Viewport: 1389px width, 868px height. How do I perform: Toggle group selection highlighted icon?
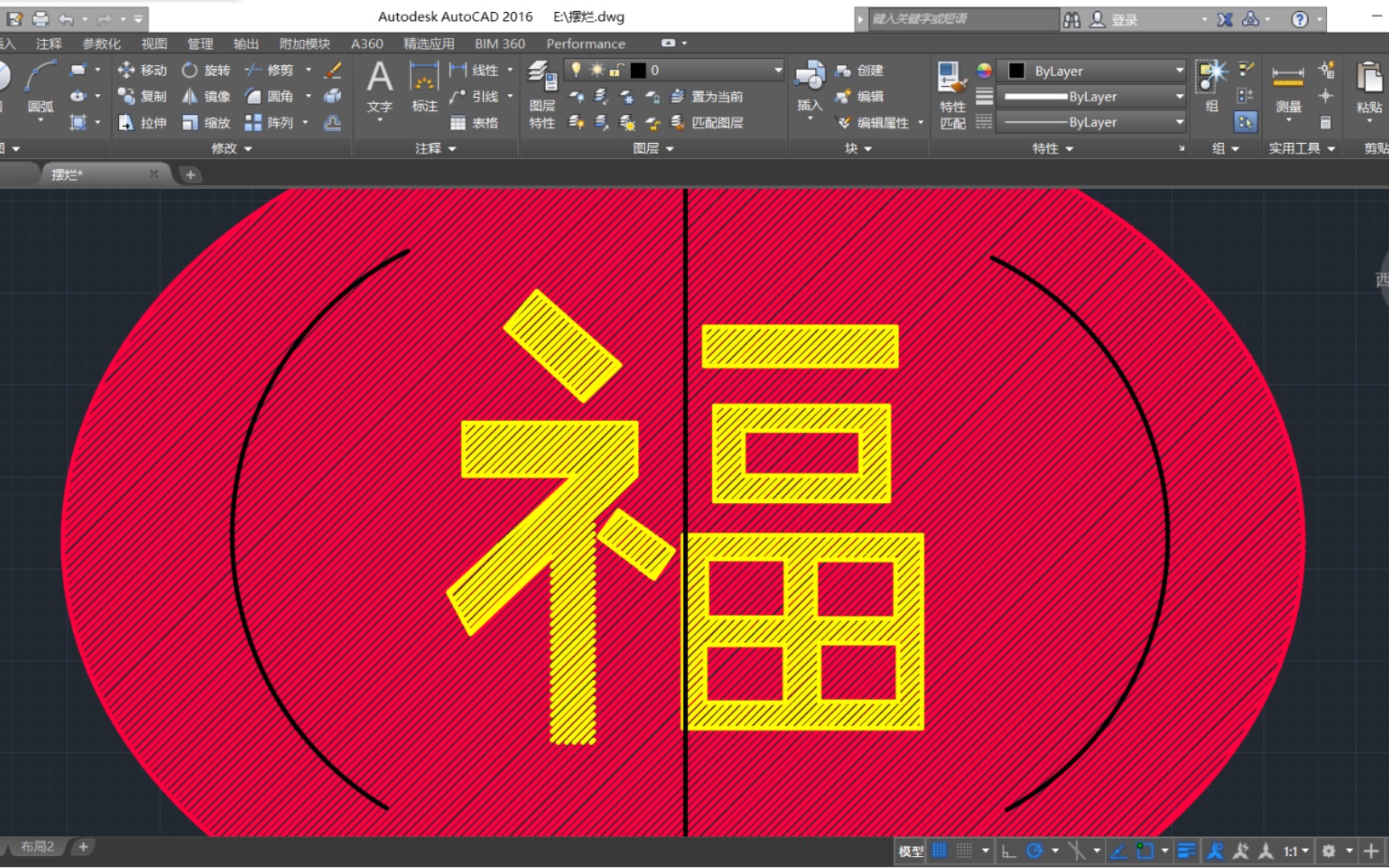[x=1245, y=122]
